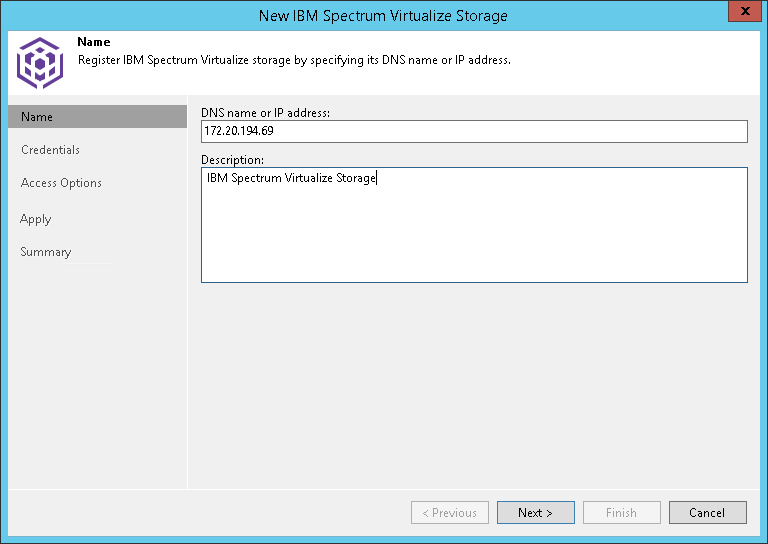Switch to the Apply step

(x=36, y=219)
